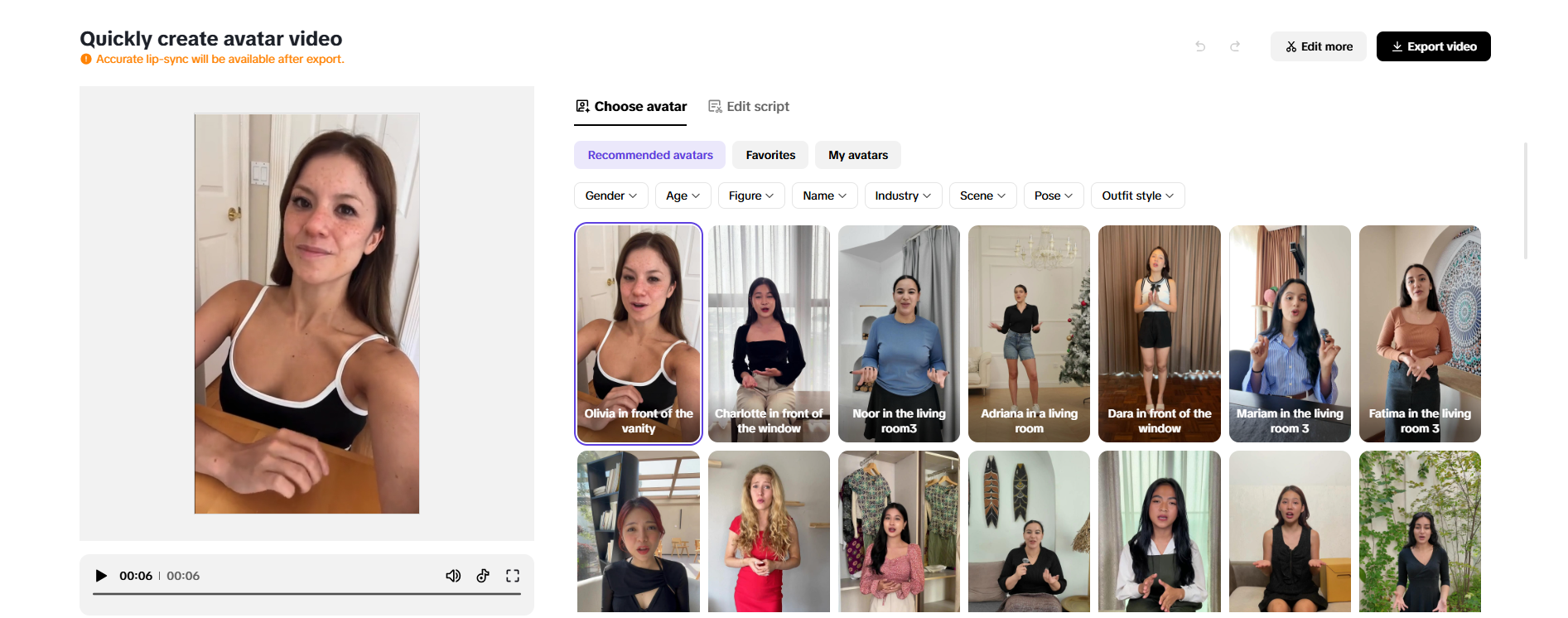Expand the Figure filter dropdown

click(x=751, y=196)
